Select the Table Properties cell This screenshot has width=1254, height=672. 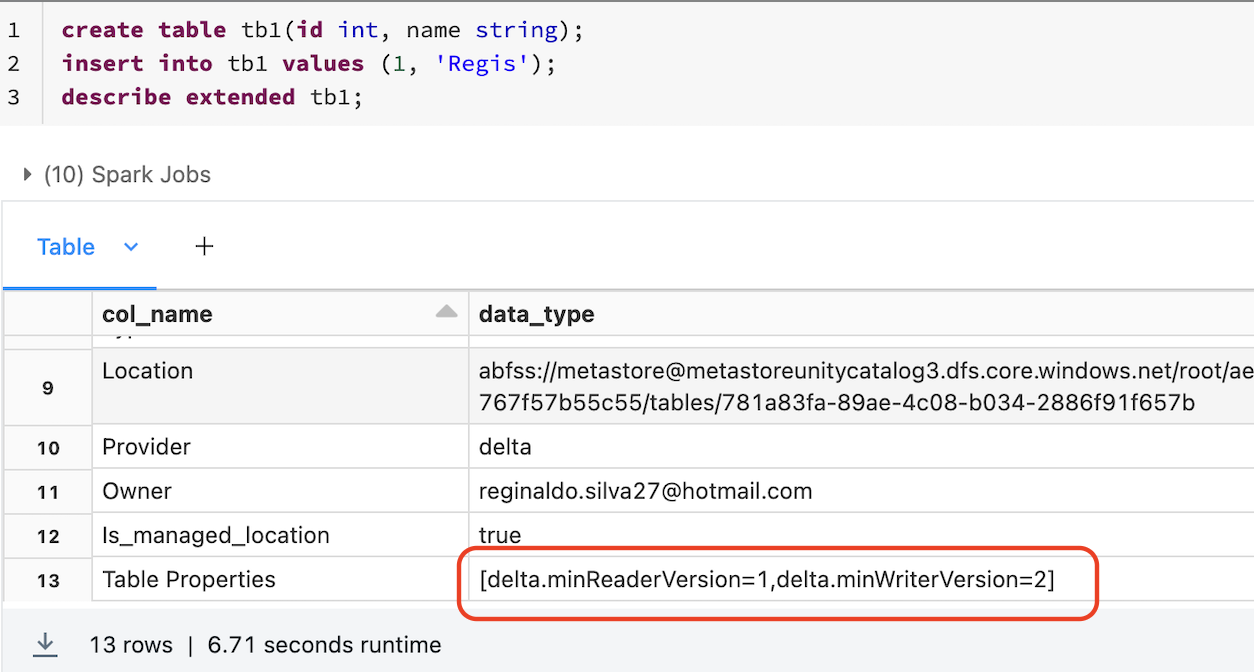click(280, 579)
